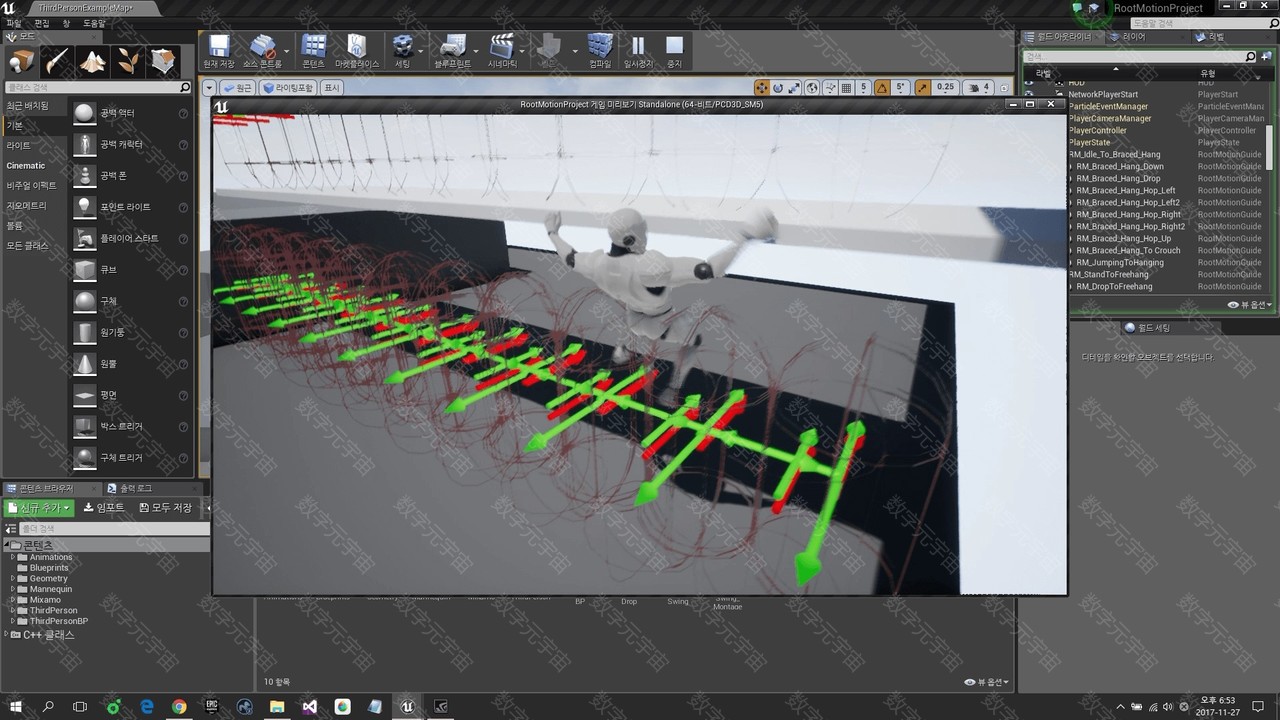
Task: Open the Edit (편집) menu
Action: click(x=41, y=22)
